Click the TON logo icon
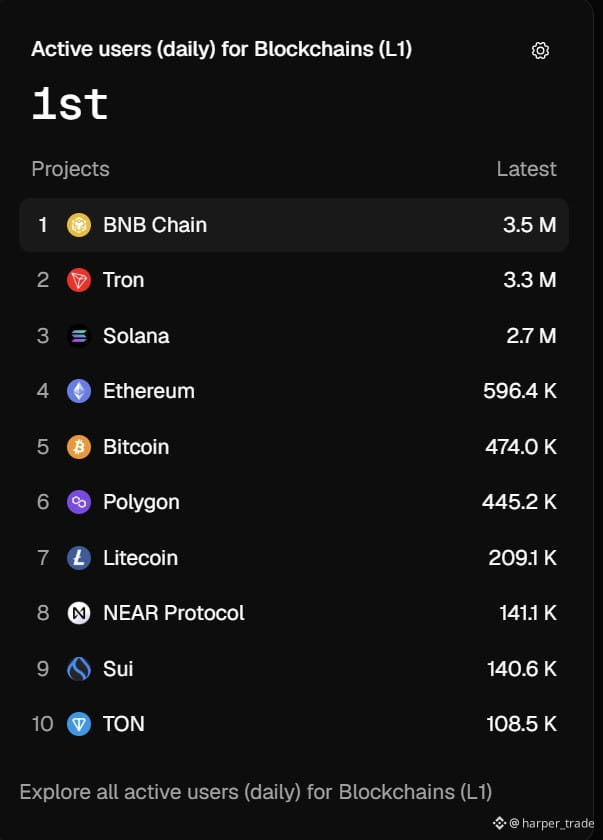Image resolution: width=603 pixels, height=840 pixels. 79,724
